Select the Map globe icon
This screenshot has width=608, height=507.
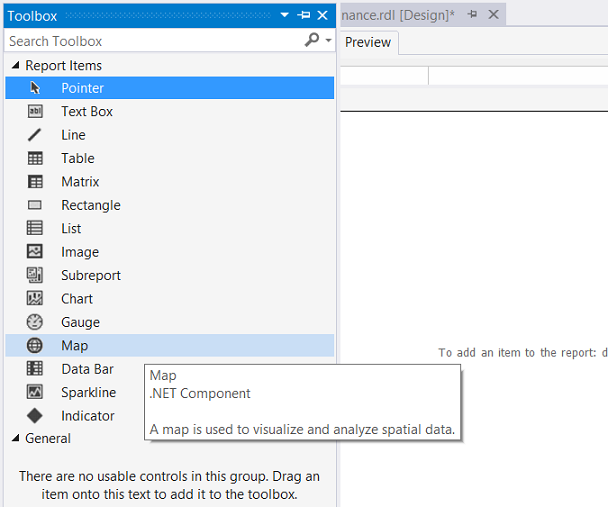(x=35, y=345)
